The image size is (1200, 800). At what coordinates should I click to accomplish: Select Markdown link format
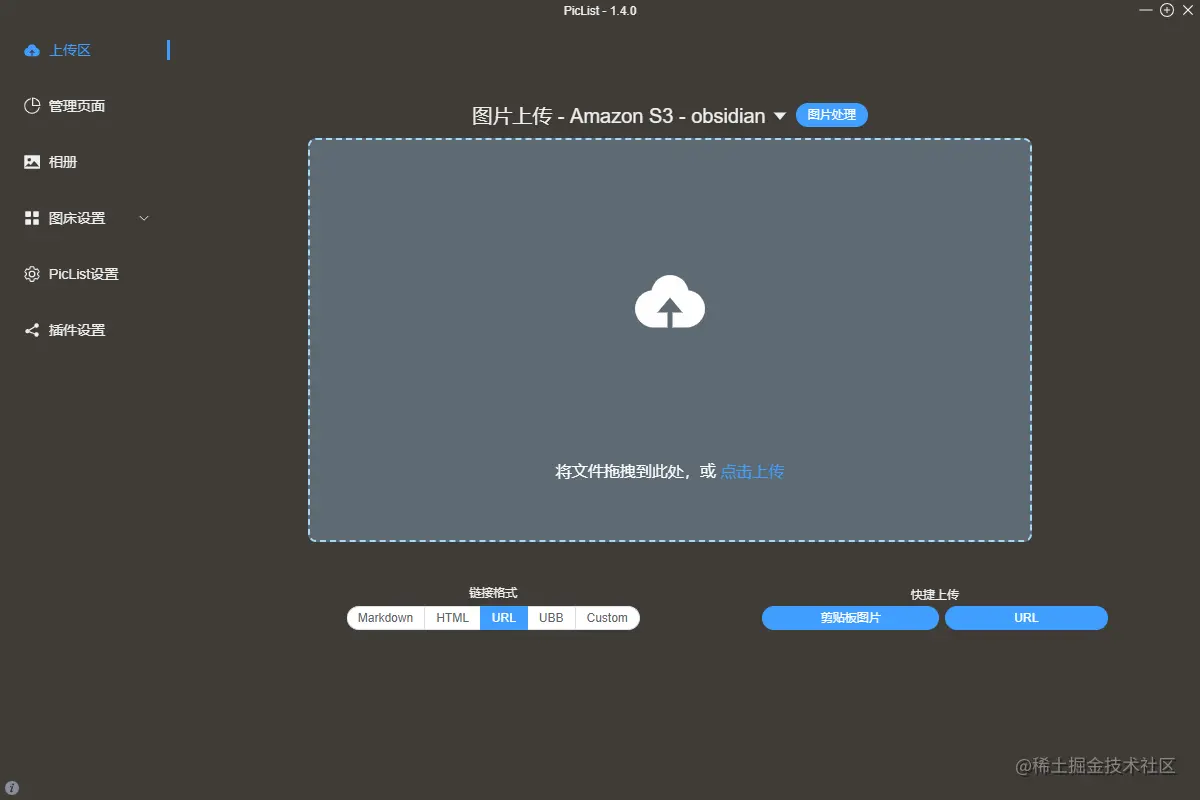[x=386, y=618]
